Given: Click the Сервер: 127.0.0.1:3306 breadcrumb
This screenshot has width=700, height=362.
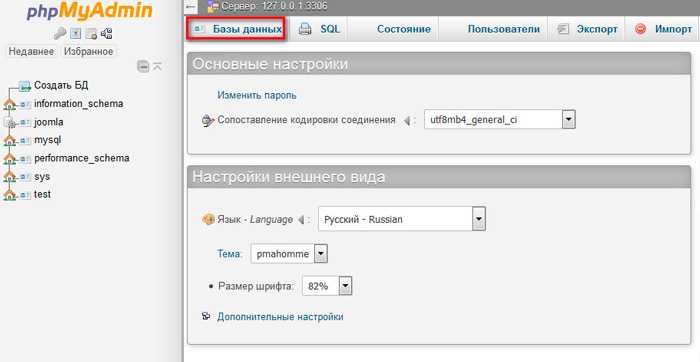Looking at the screenshot, I should point(274,6).
